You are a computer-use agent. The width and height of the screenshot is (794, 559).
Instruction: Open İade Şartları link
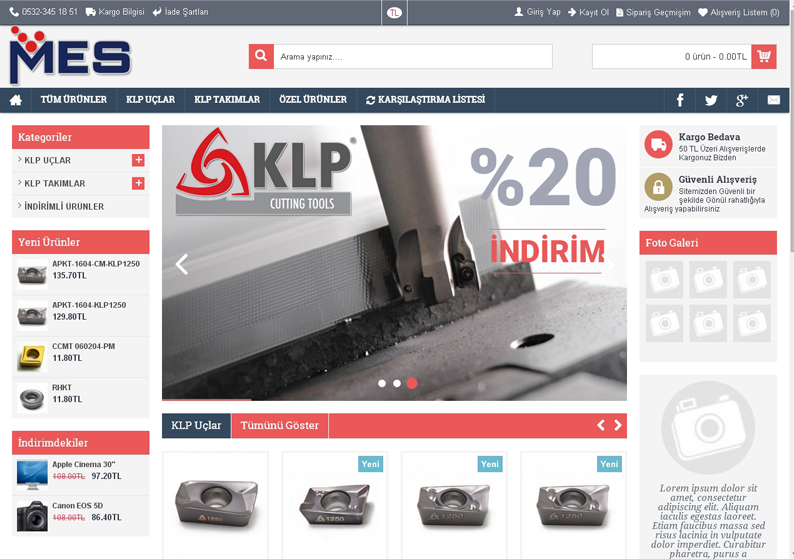coord(180,12)
